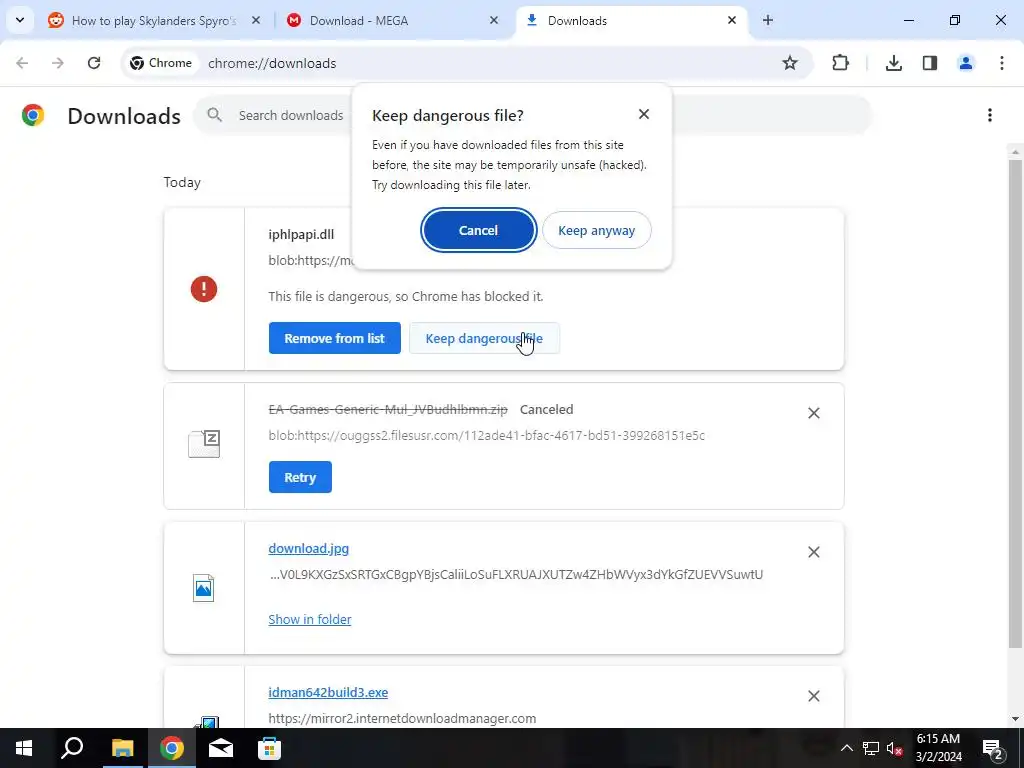The height and width of the screenshot is (768, 1024).
Task: Click the scrollbar down arrow
Action: point(1015,720)
